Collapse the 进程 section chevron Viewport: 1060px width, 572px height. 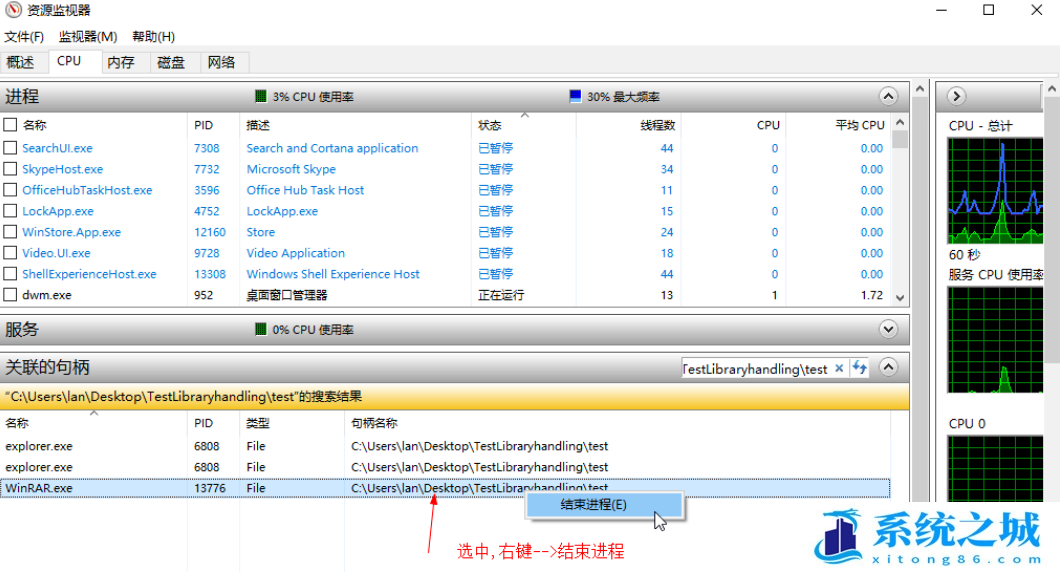tap(888, 97)
